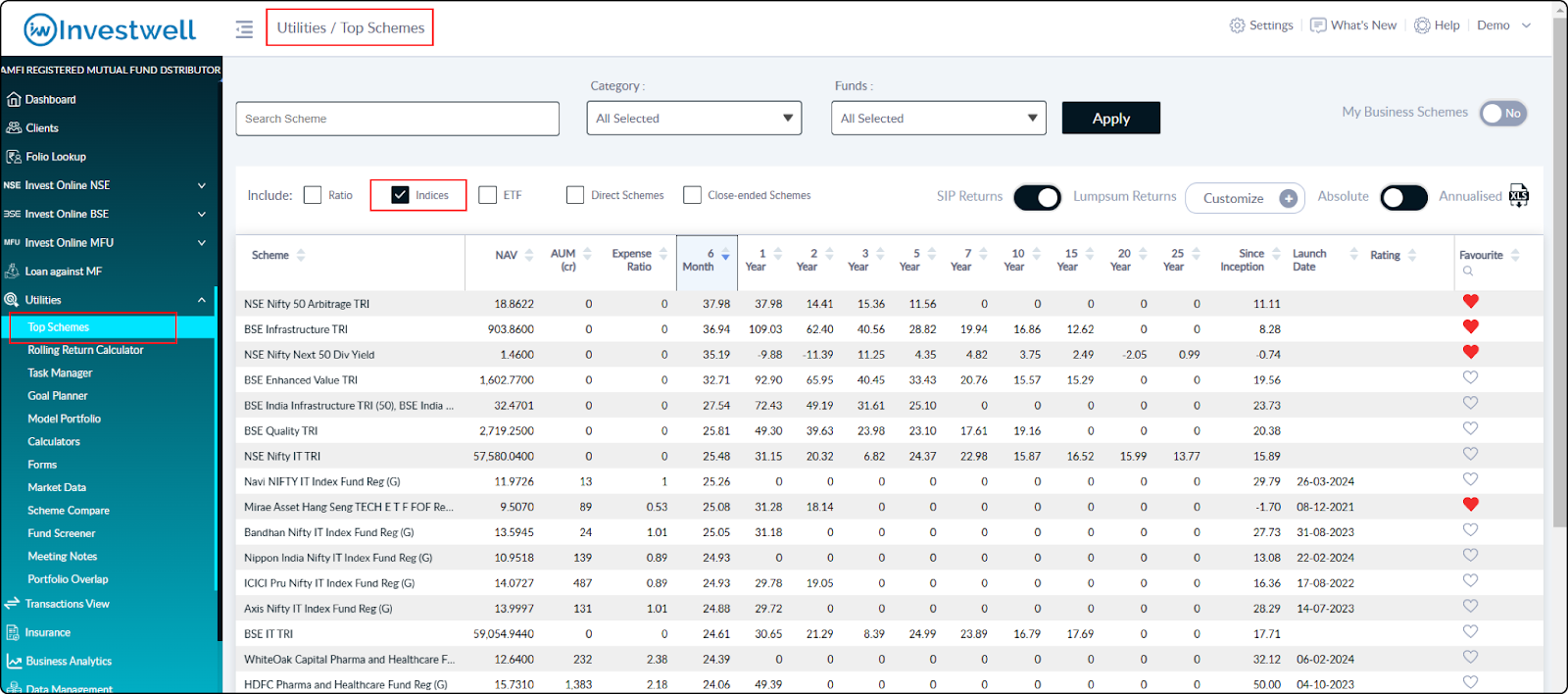
Task: Include Close-ended Schemes checkbox
Action: click(x=692, y=195)
